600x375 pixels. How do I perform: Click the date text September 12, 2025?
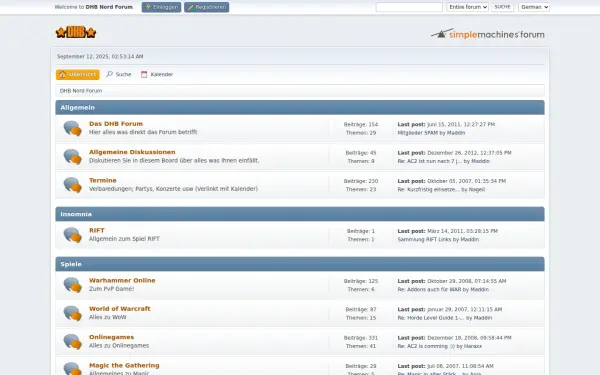pyautogui.click(x=100, y=56)
